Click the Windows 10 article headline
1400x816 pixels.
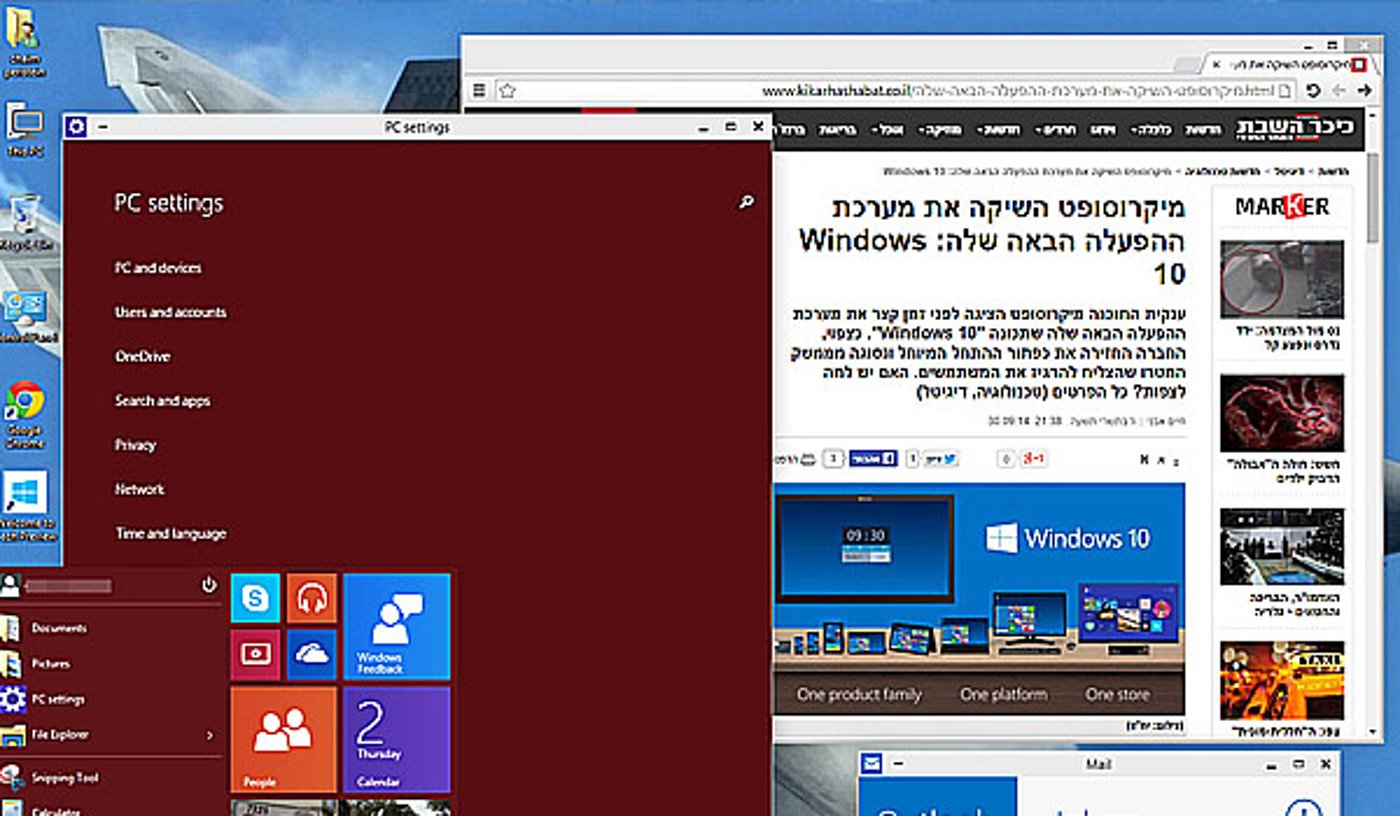[x=992, y=240]
